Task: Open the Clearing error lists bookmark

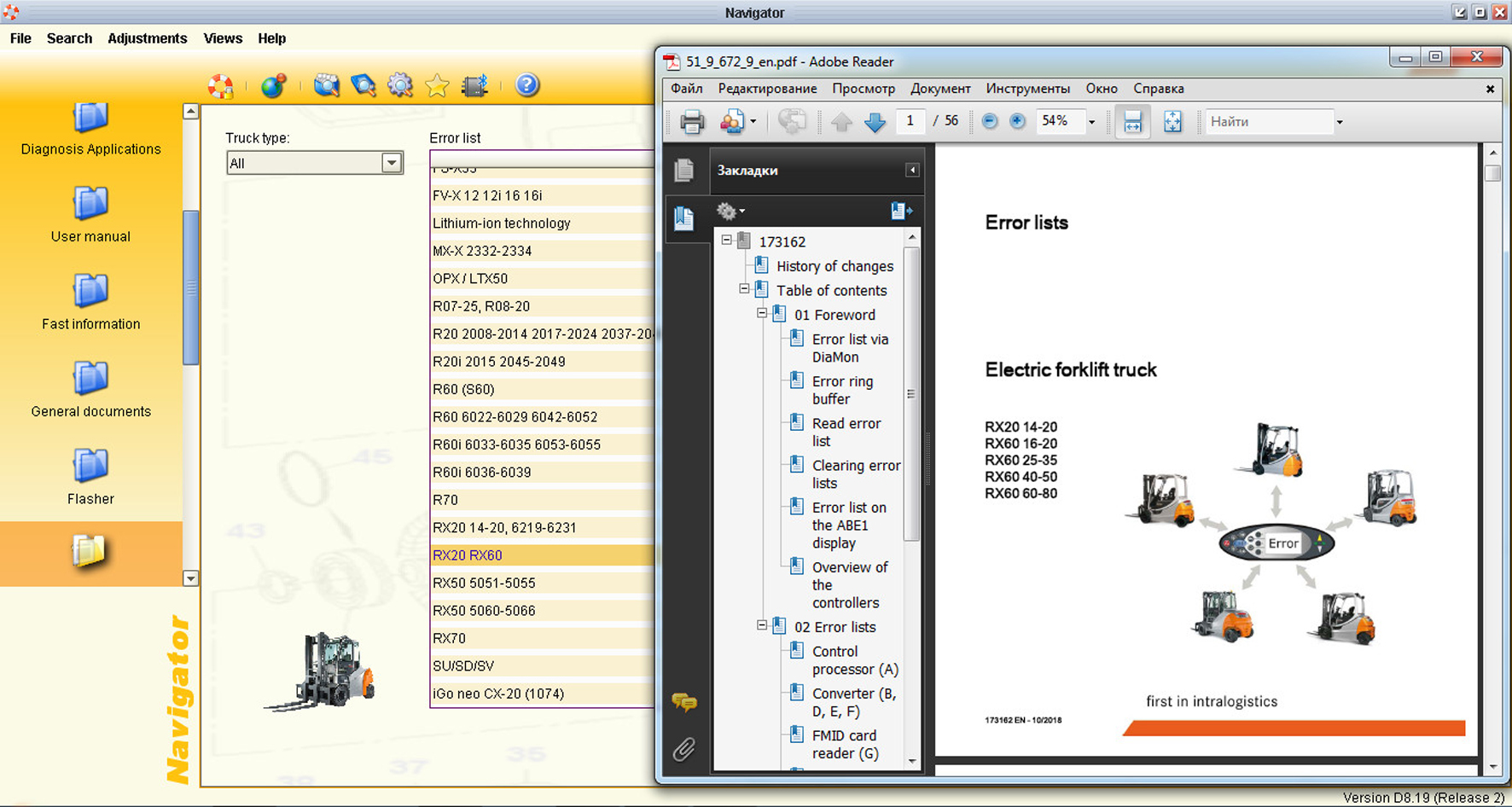Action: pos(855,474)
